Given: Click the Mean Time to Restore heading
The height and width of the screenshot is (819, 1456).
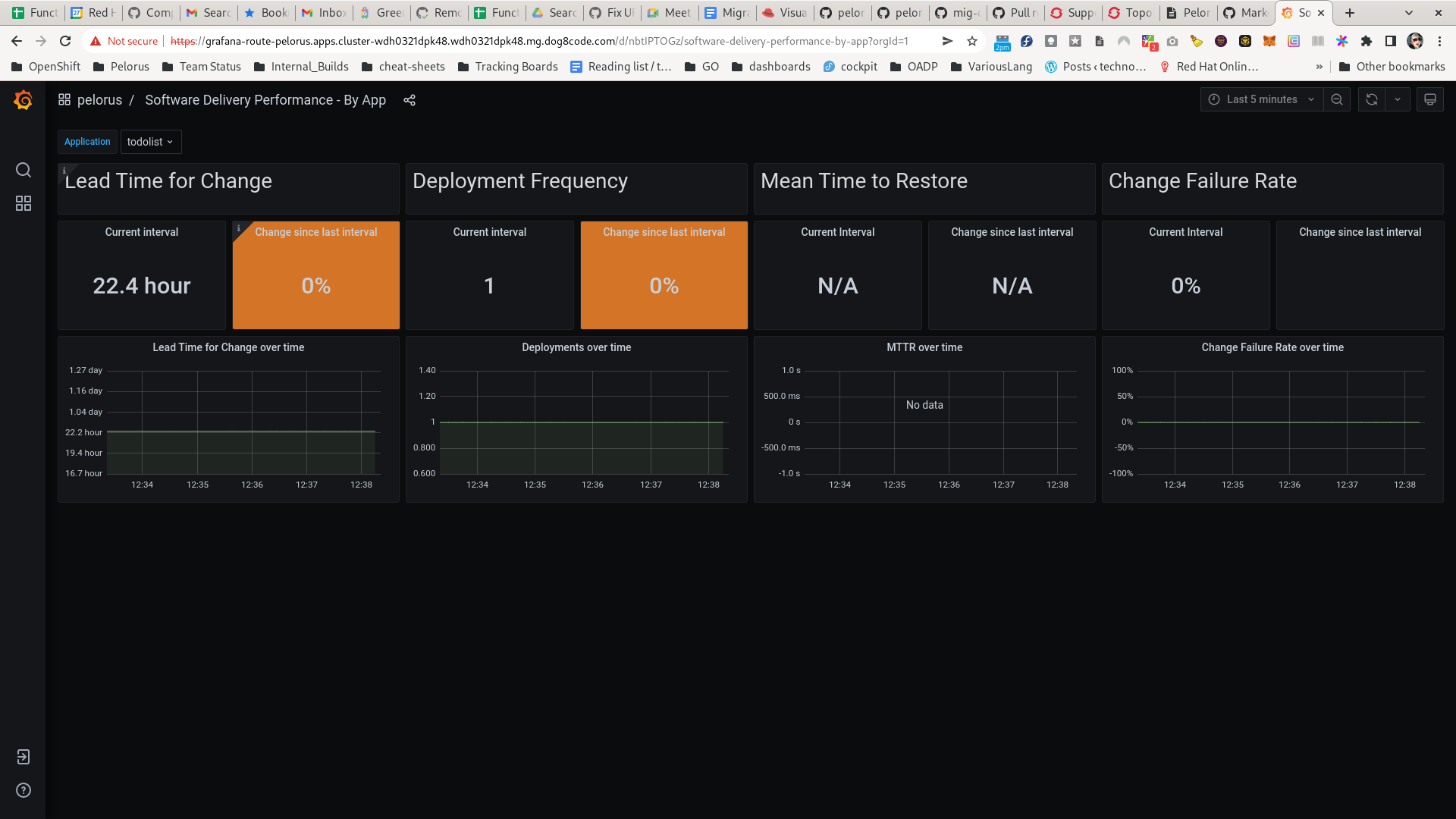Looking at the screenshot, I should pyautogui.click(x=864, y=181).
